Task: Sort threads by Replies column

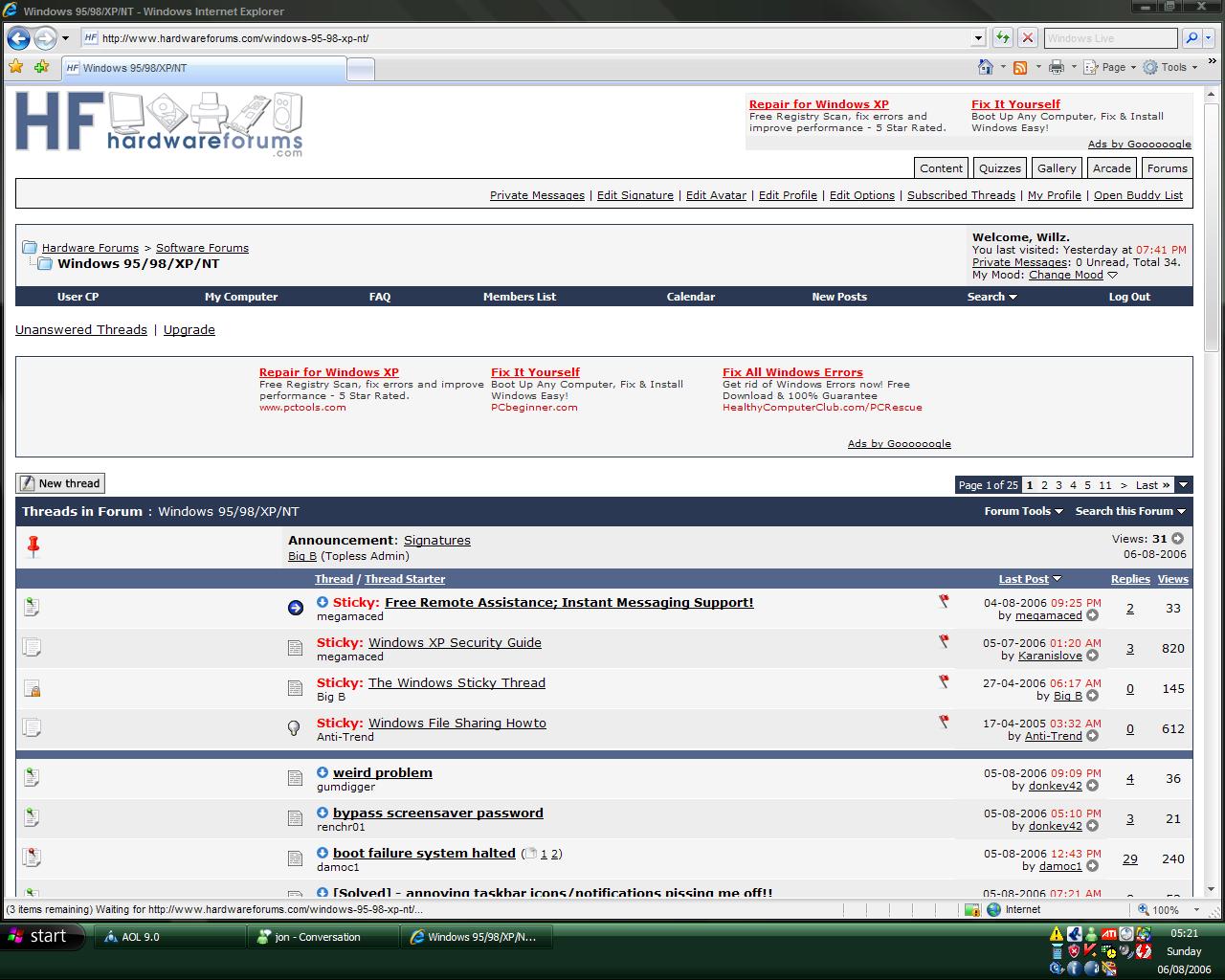Action: click(x=1130, y=579)
